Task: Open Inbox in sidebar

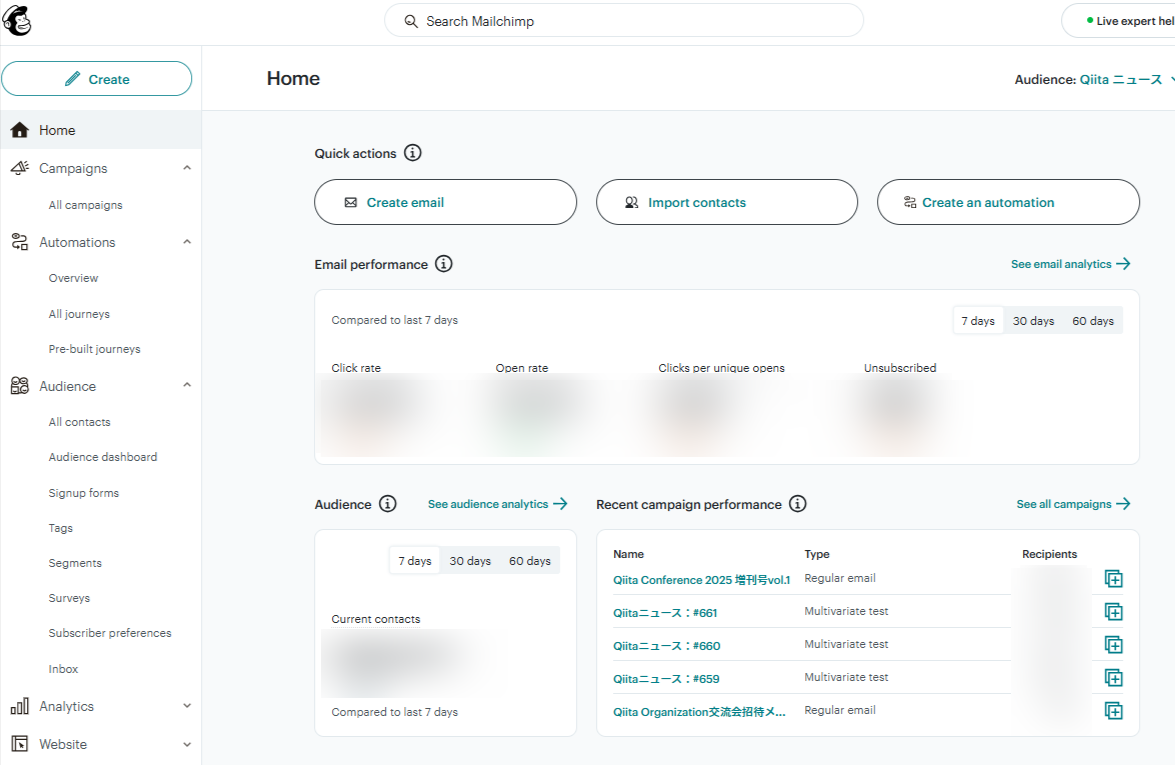Action: (x=63, y=669)
